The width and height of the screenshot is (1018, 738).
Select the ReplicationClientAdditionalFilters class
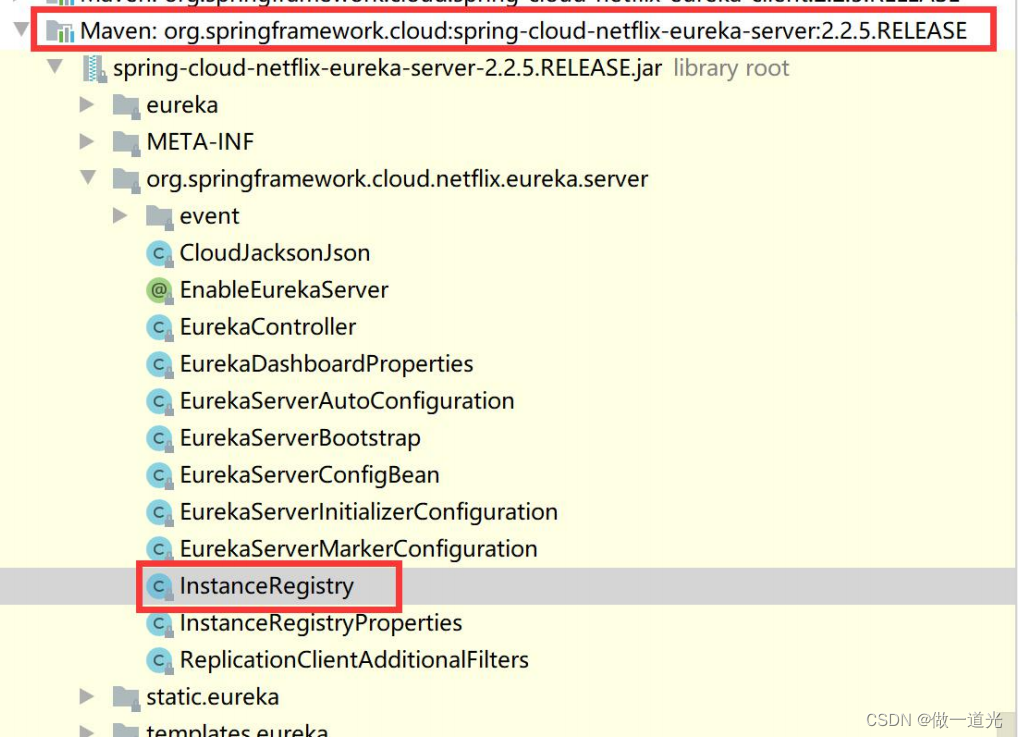click(x=353, y=659)
